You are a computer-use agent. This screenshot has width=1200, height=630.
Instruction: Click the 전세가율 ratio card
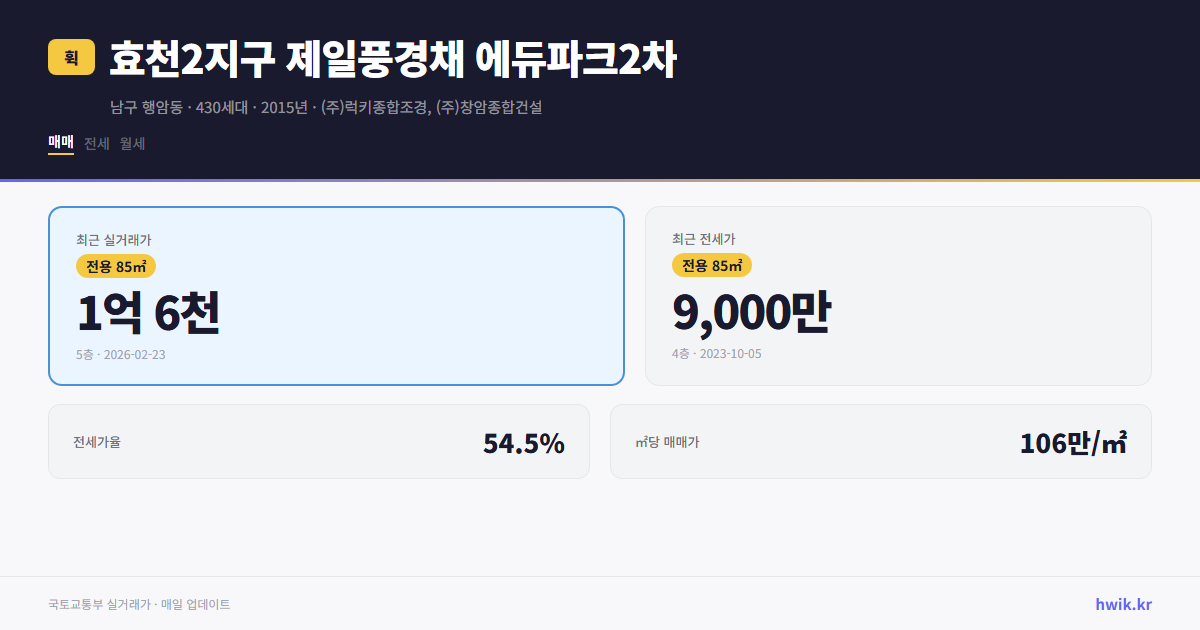click(319, 441)
